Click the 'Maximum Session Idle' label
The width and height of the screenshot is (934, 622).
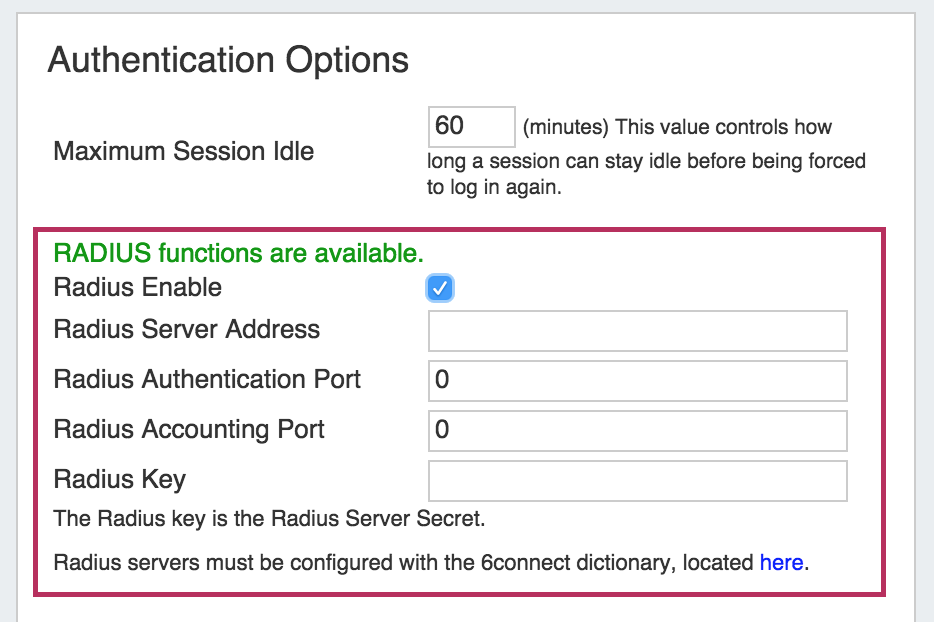[x=184, y=152]
